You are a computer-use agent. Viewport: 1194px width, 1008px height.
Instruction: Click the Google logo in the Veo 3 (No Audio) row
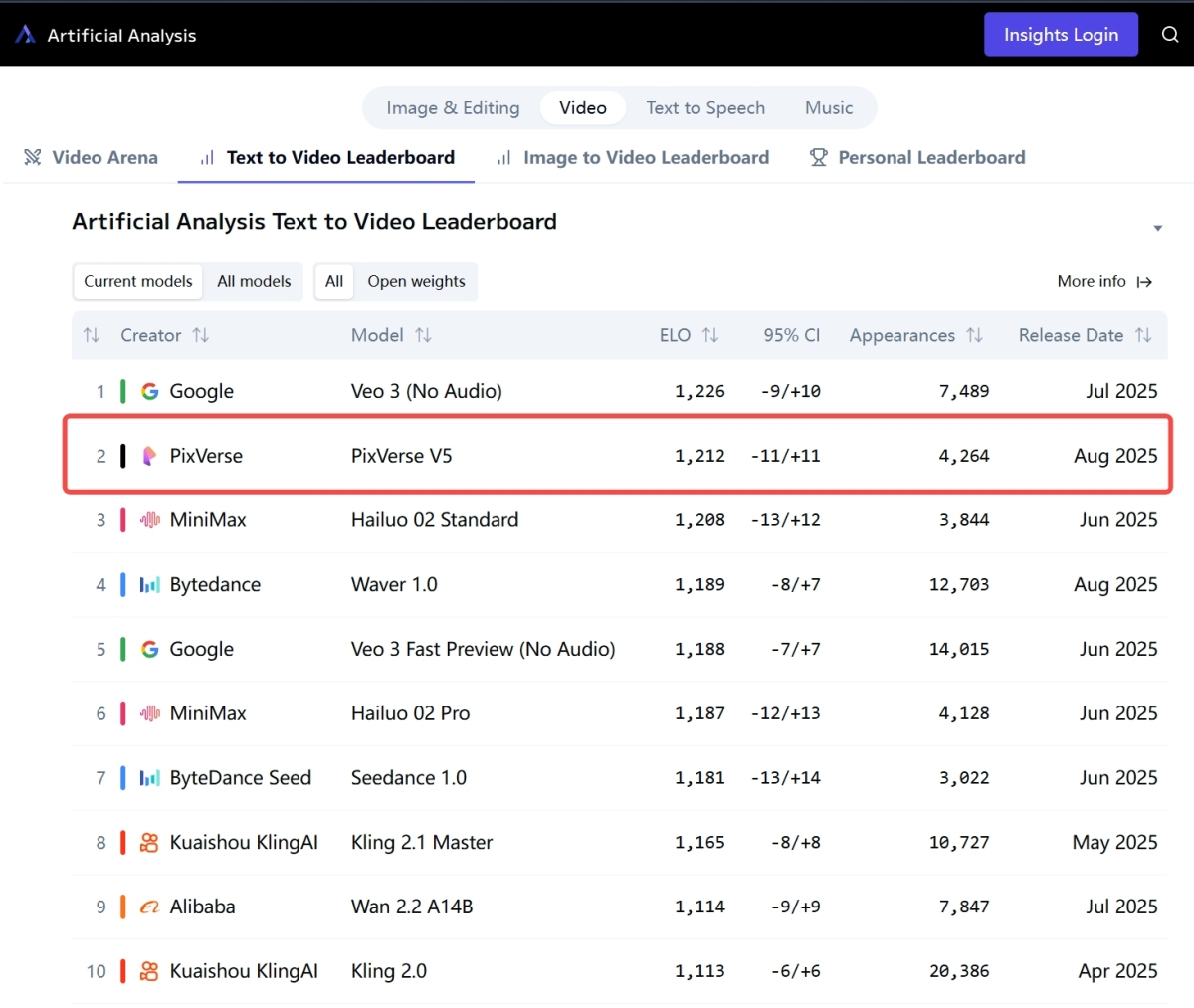150,391
